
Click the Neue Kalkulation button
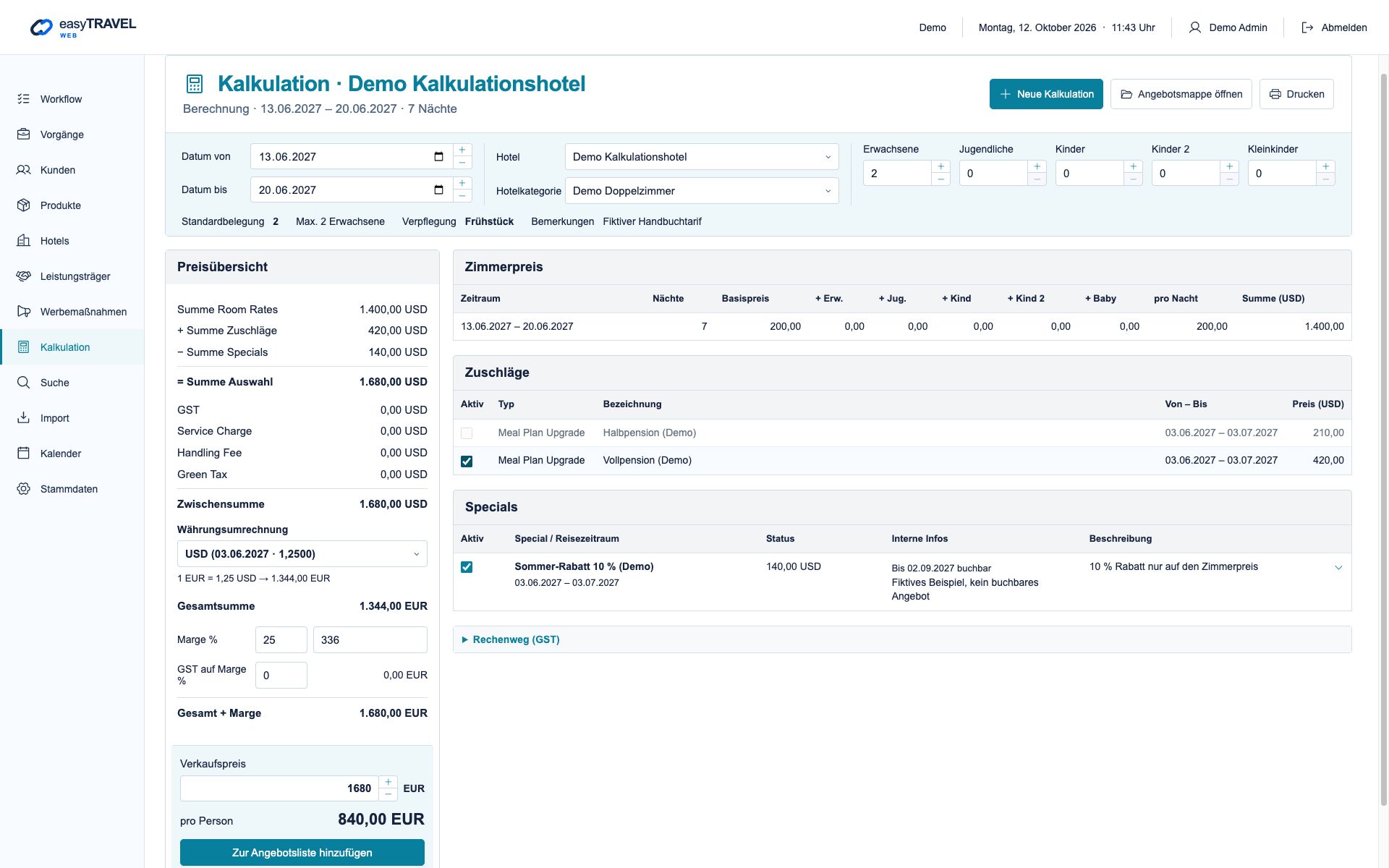click(1046, 94)
